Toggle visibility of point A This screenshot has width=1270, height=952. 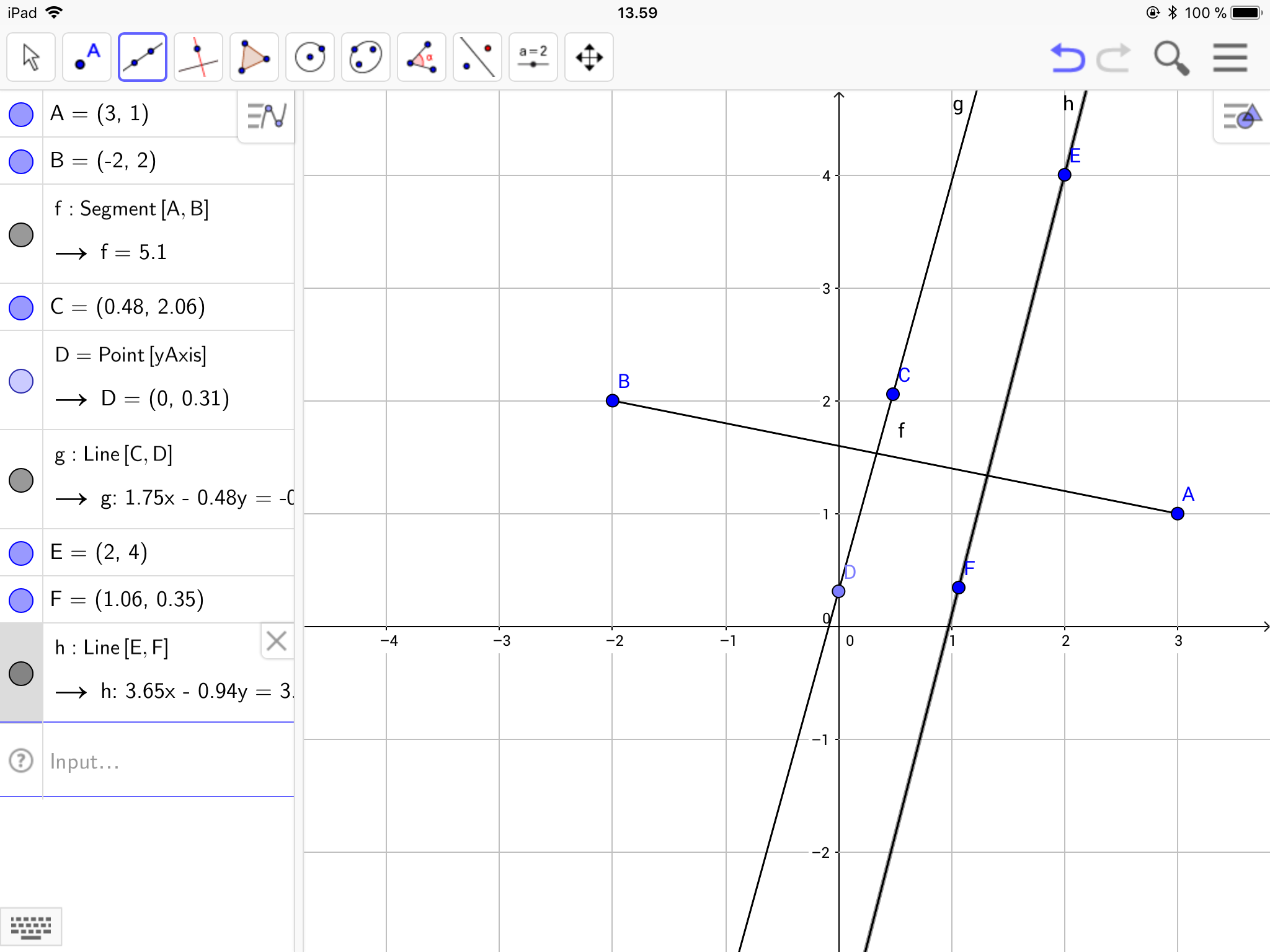pos(21,115)
